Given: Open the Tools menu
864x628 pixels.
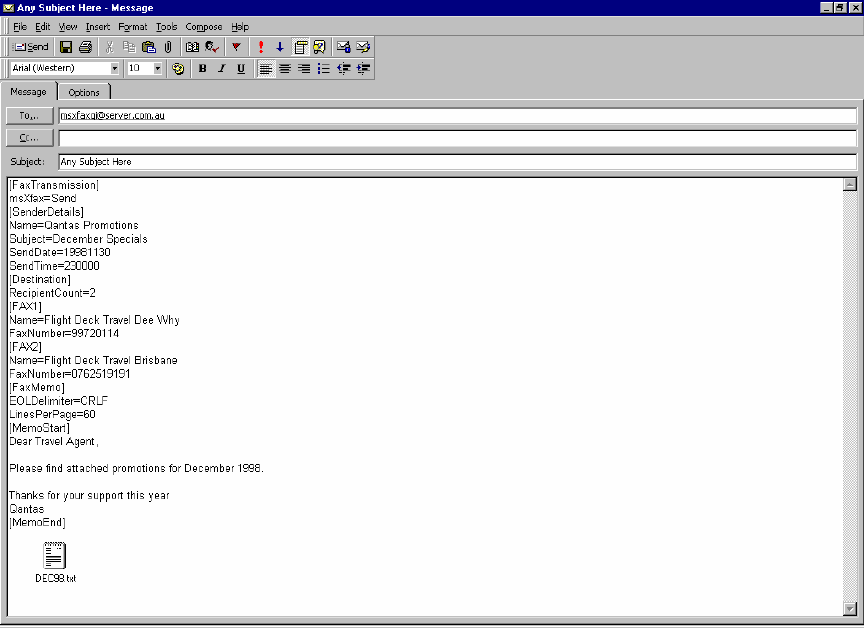Looking at the screenshot, I should 166,26.
